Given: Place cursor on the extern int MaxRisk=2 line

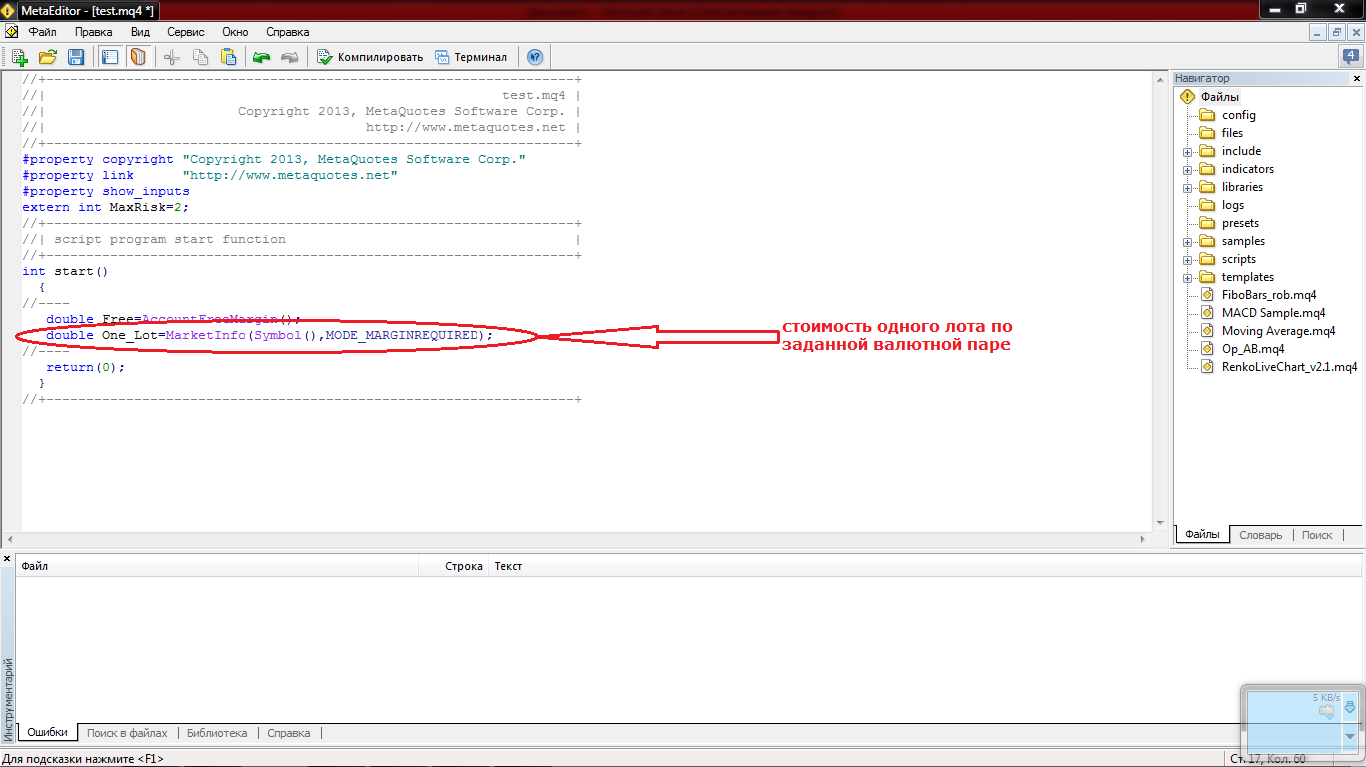Looking at the screenshot, I should click(x=105, y=207).
